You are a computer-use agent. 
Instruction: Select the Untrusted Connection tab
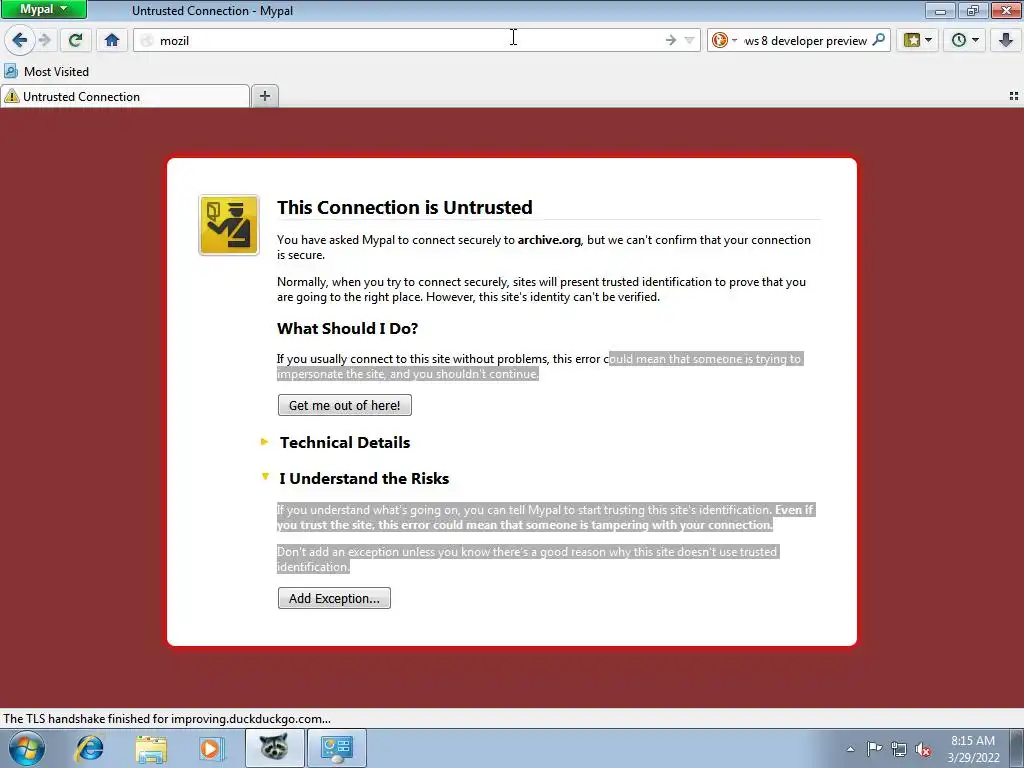coord(125,97)
